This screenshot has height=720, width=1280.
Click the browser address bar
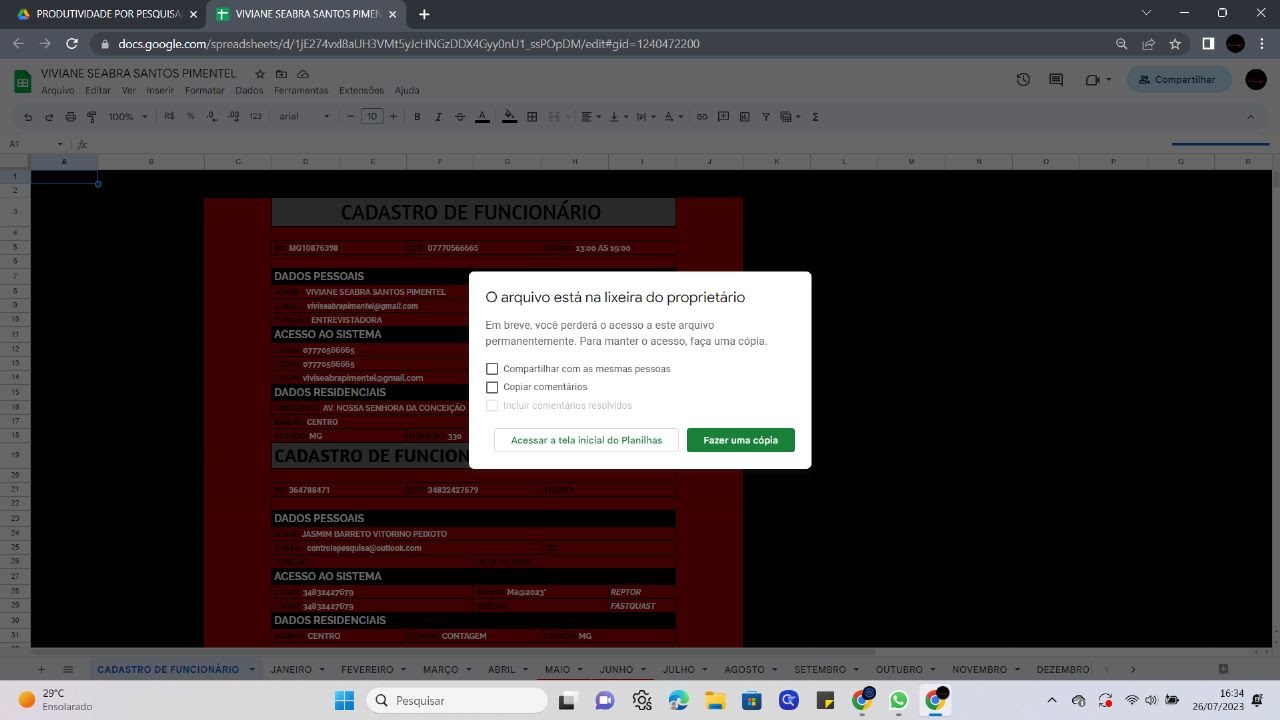coord(600,44)
